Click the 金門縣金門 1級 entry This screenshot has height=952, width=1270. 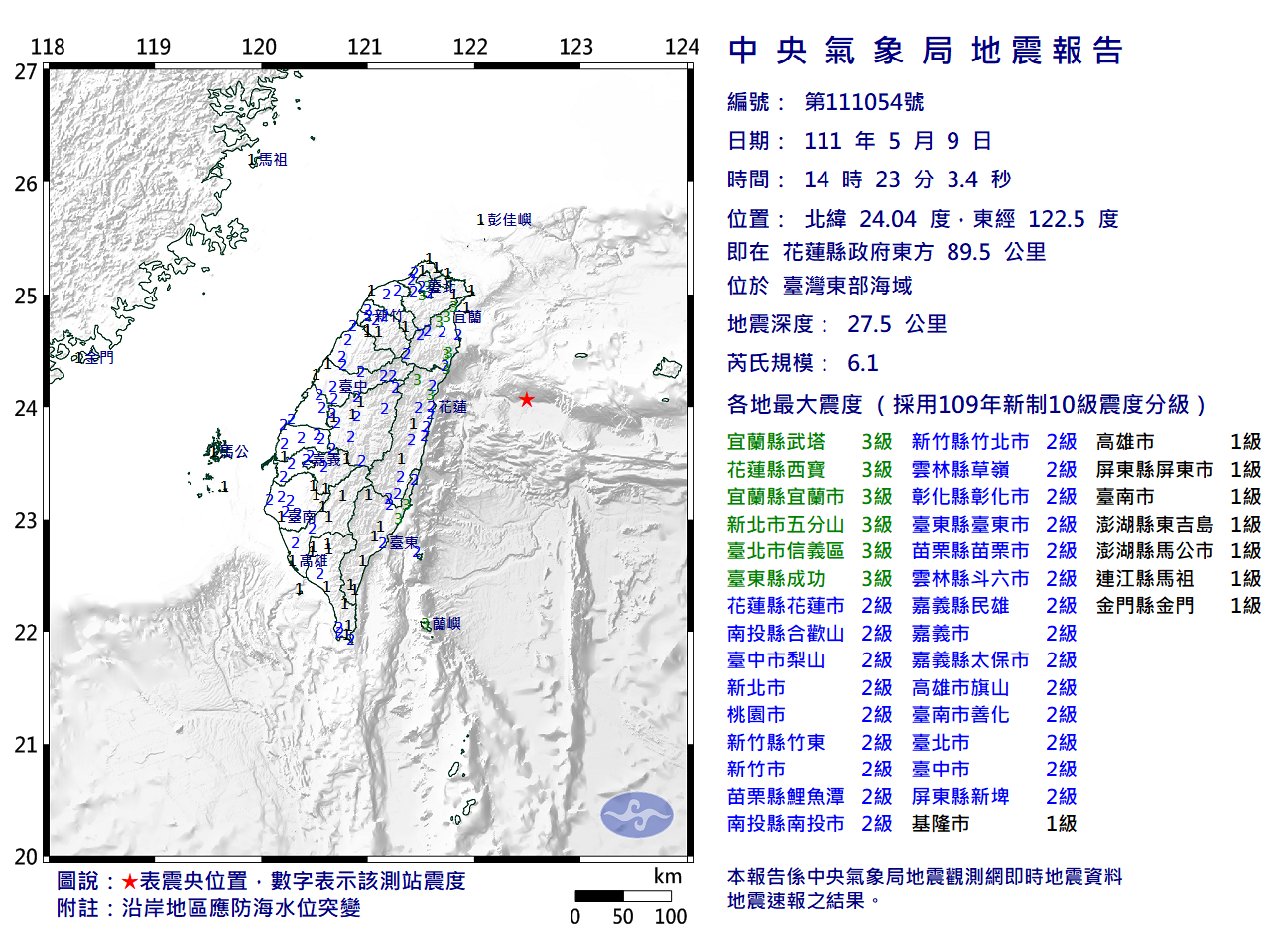coord(1179,606)
